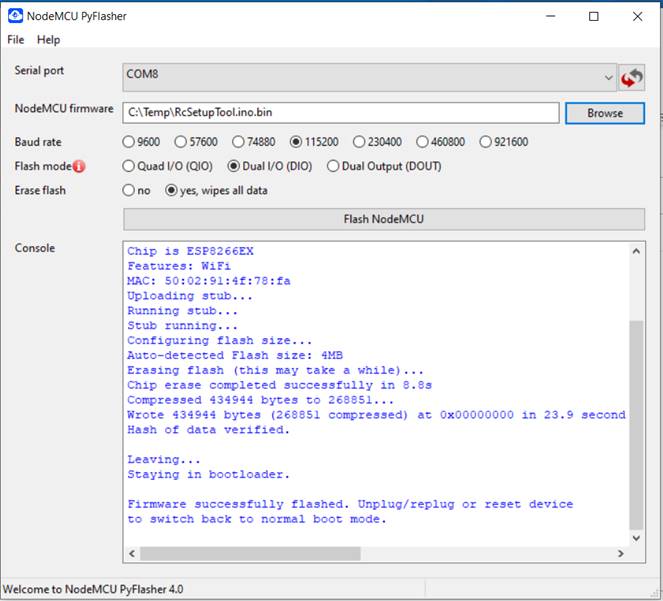Choose Quad I/O (QIO) flash mode
This screenshot has height=601, width=663.
[x=167, y=166]
